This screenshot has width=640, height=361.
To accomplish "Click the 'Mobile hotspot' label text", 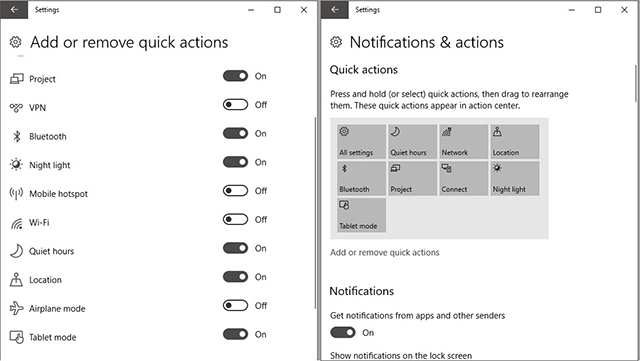I will click(x=58, y=194).
